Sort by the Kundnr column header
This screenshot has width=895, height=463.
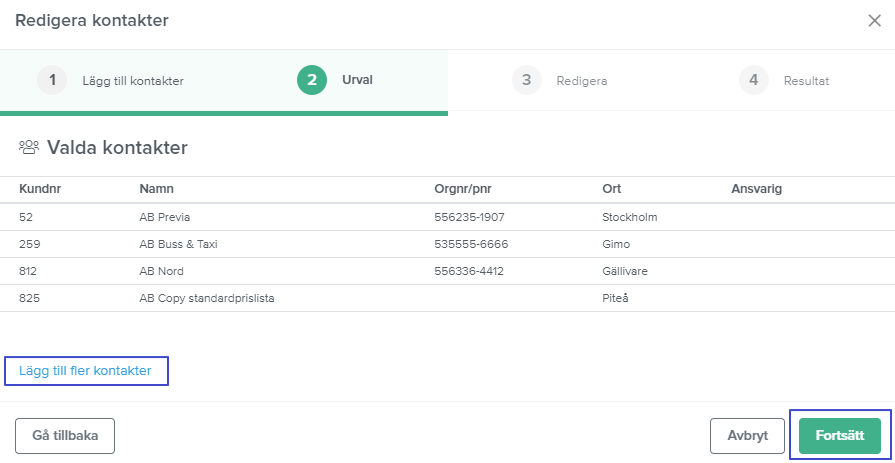[40, 189]
